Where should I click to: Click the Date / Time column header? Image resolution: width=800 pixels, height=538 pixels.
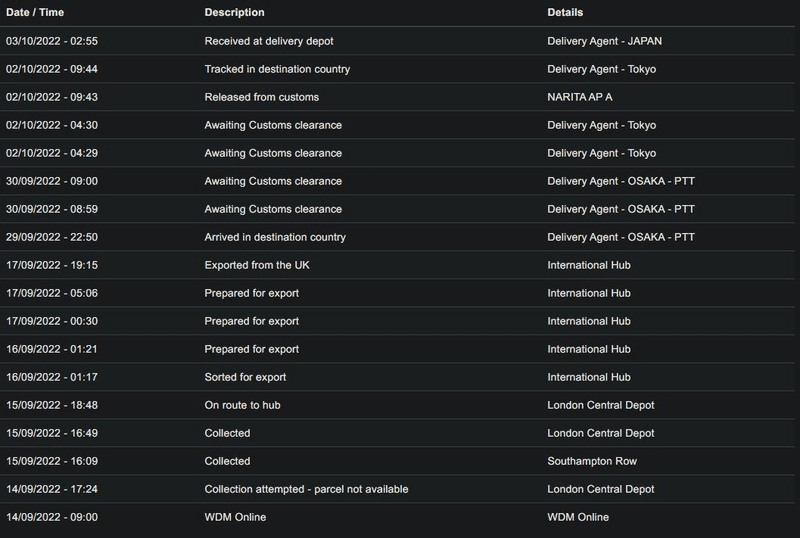[x=35, y=12]
